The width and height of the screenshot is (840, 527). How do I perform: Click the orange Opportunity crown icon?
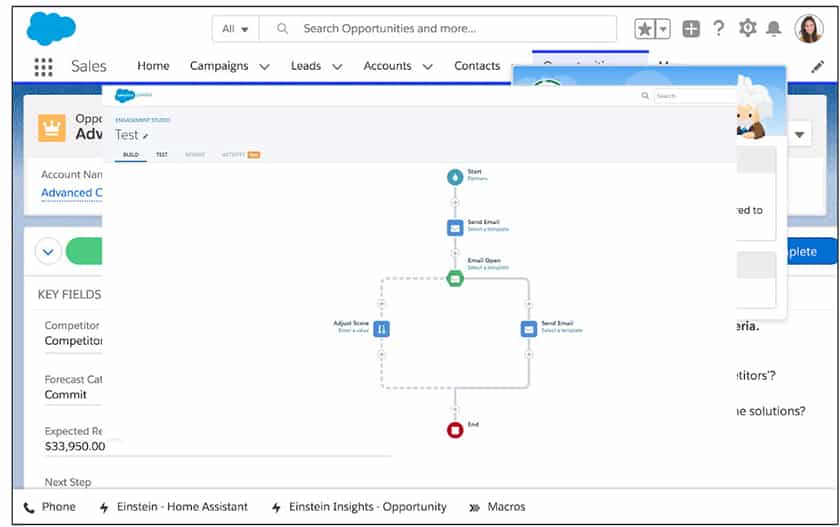click(x=52, y=128)
